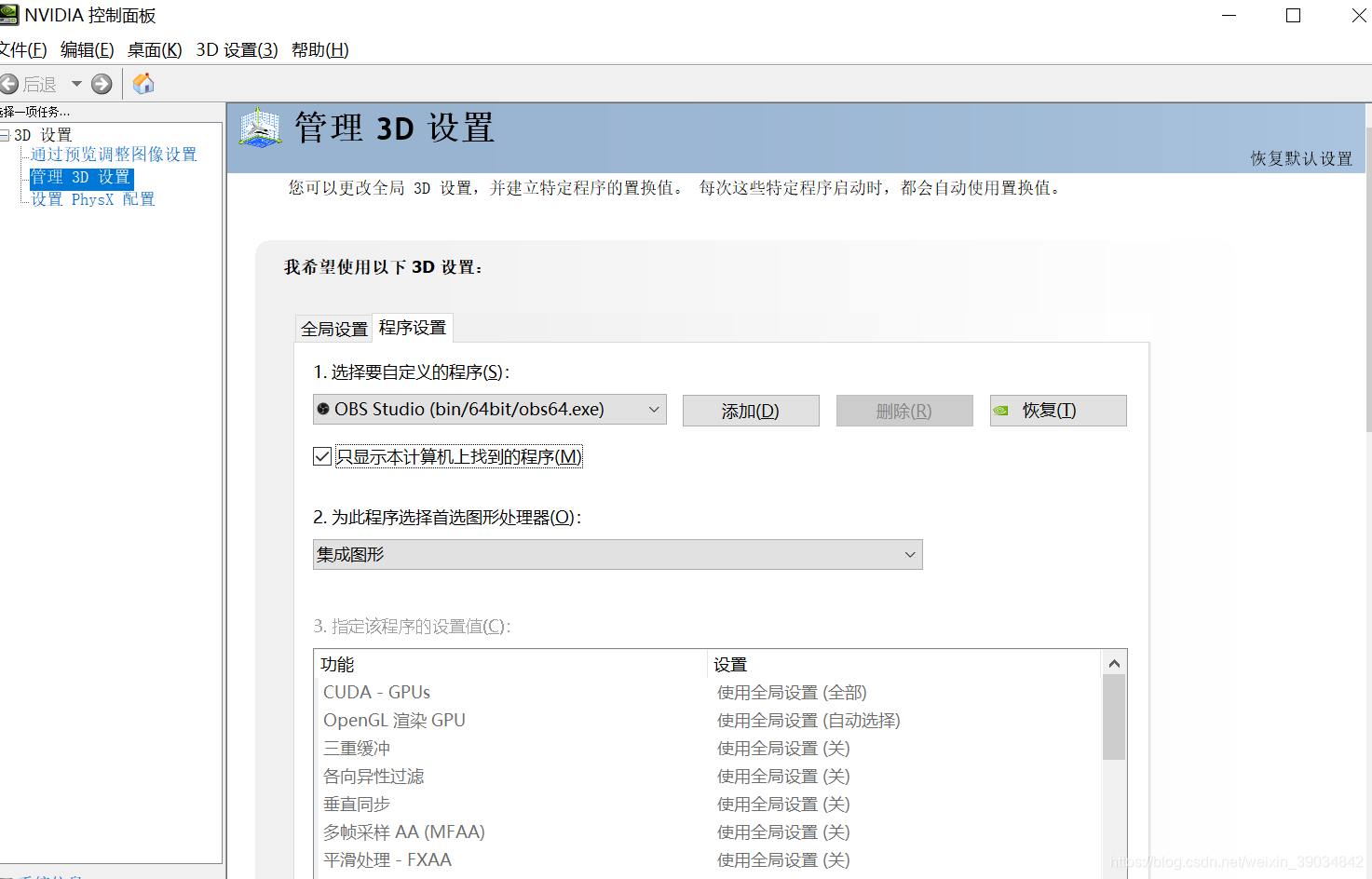Minimize the NVIDIA control panel window

[x=1229, y=16]
